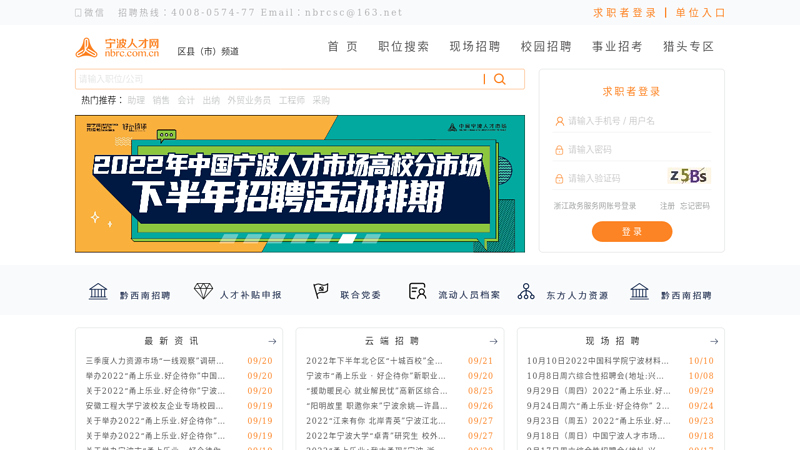This screenshot has height=450, width=800.
Task: Select hot keyword 工程师
Action: [292, 100]
